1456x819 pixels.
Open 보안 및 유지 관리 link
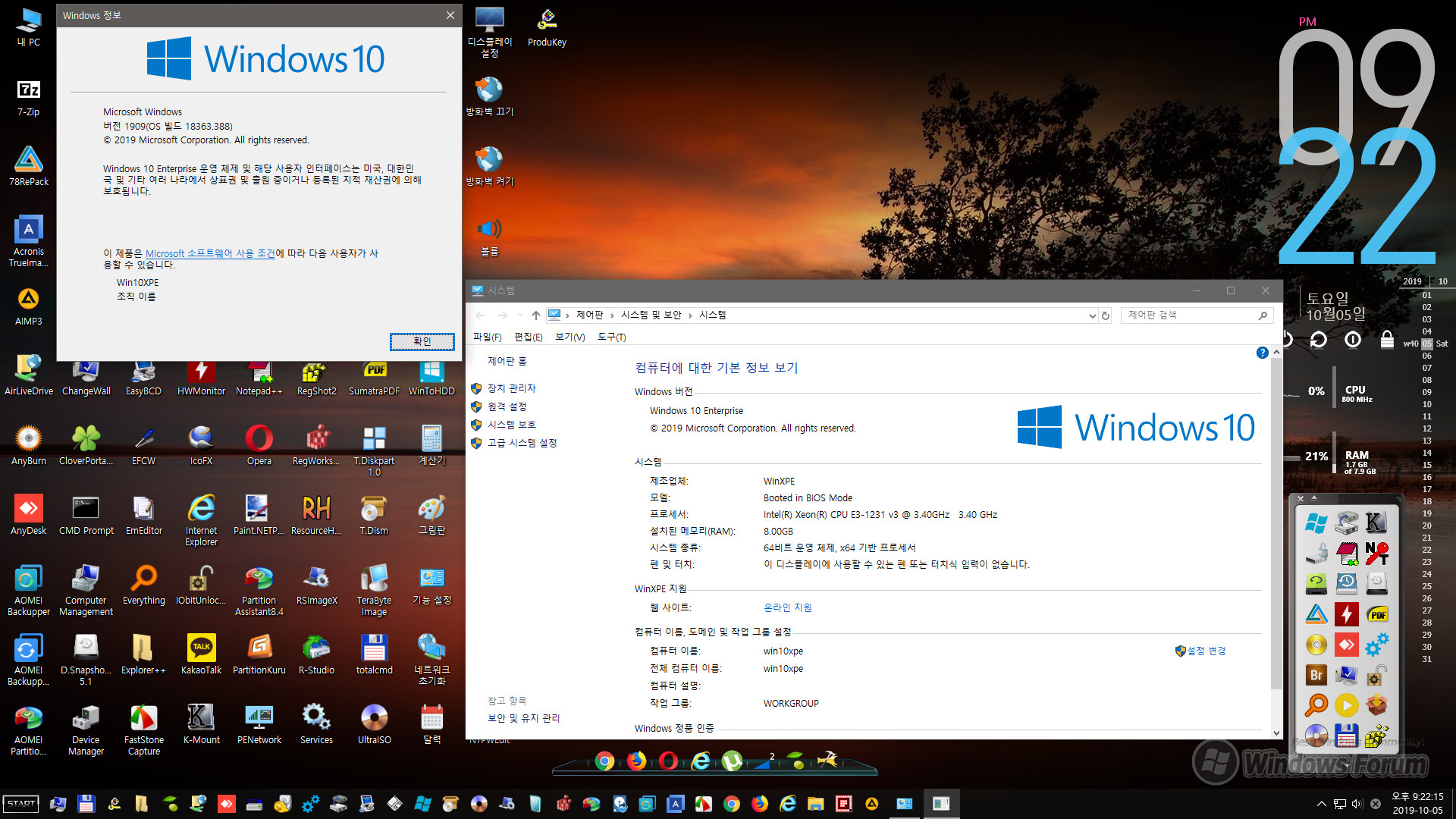[x=523, y=718]
